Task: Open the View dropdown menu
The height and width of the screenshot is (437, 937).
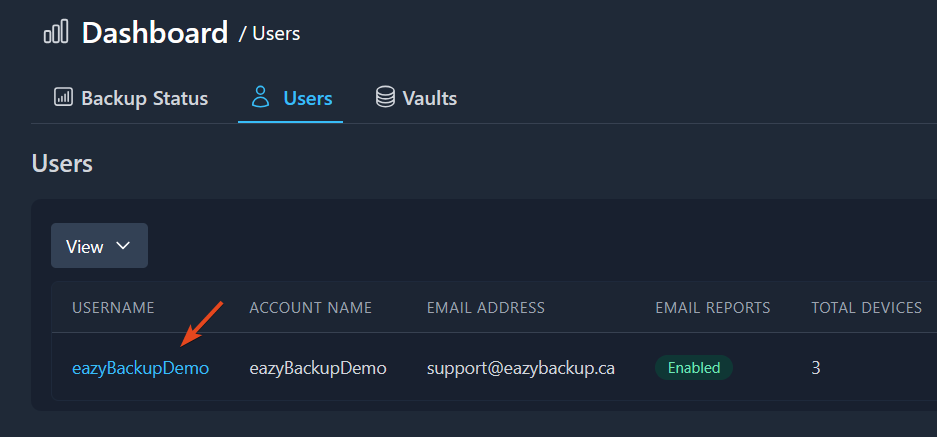Action: [x=99, y=246]
